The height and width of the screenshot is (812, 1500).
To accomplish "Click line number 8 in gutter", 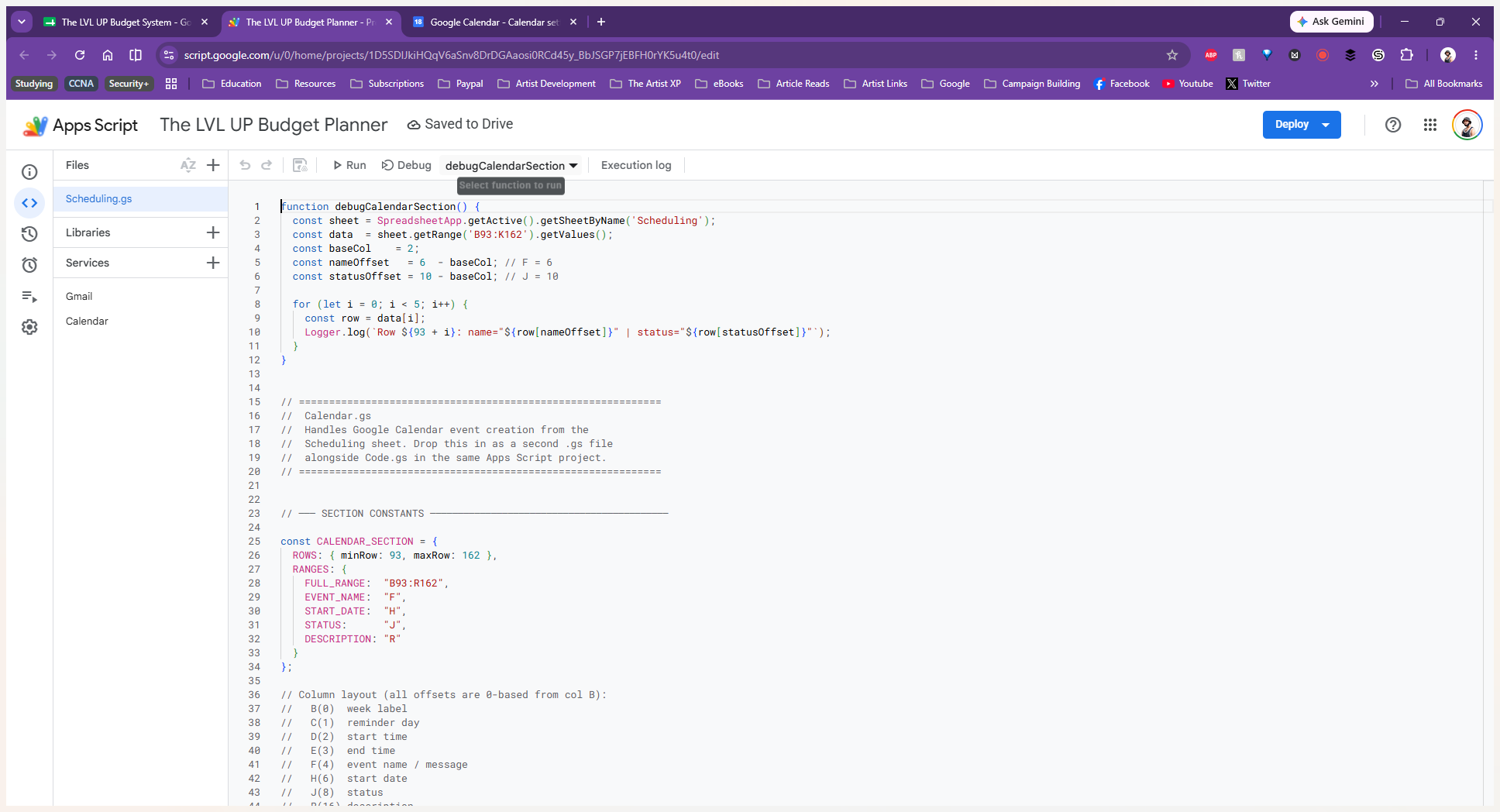I will pos(256,304).
